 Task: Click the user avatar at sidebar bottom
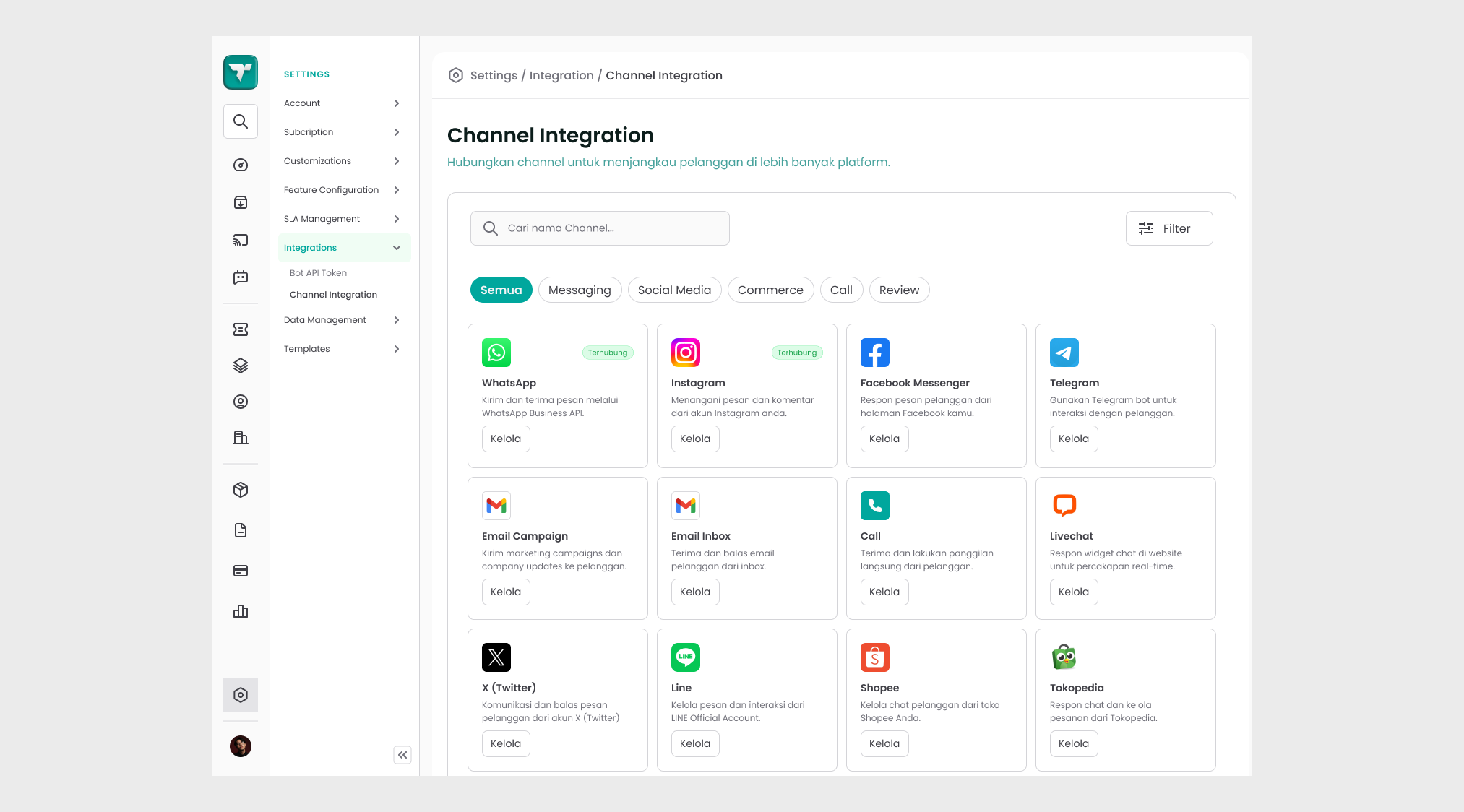[241, 746]
